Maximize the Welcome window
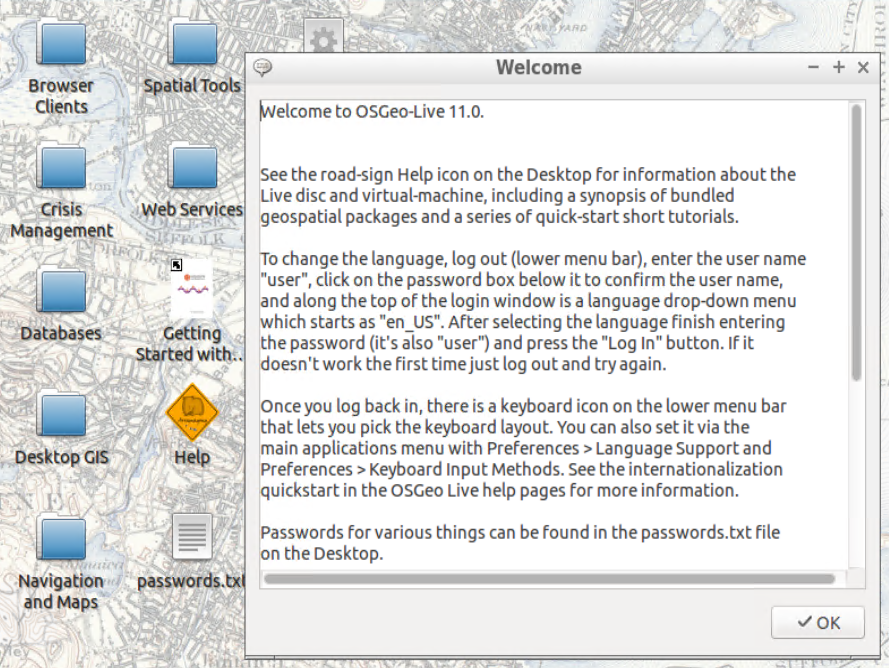This screenshot has width=889, height=668. coord(839,67)
